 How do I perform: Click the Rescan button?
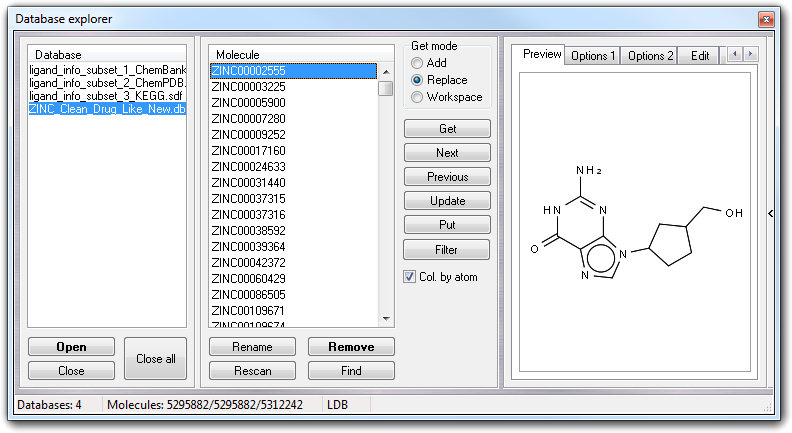coord(253,371)
